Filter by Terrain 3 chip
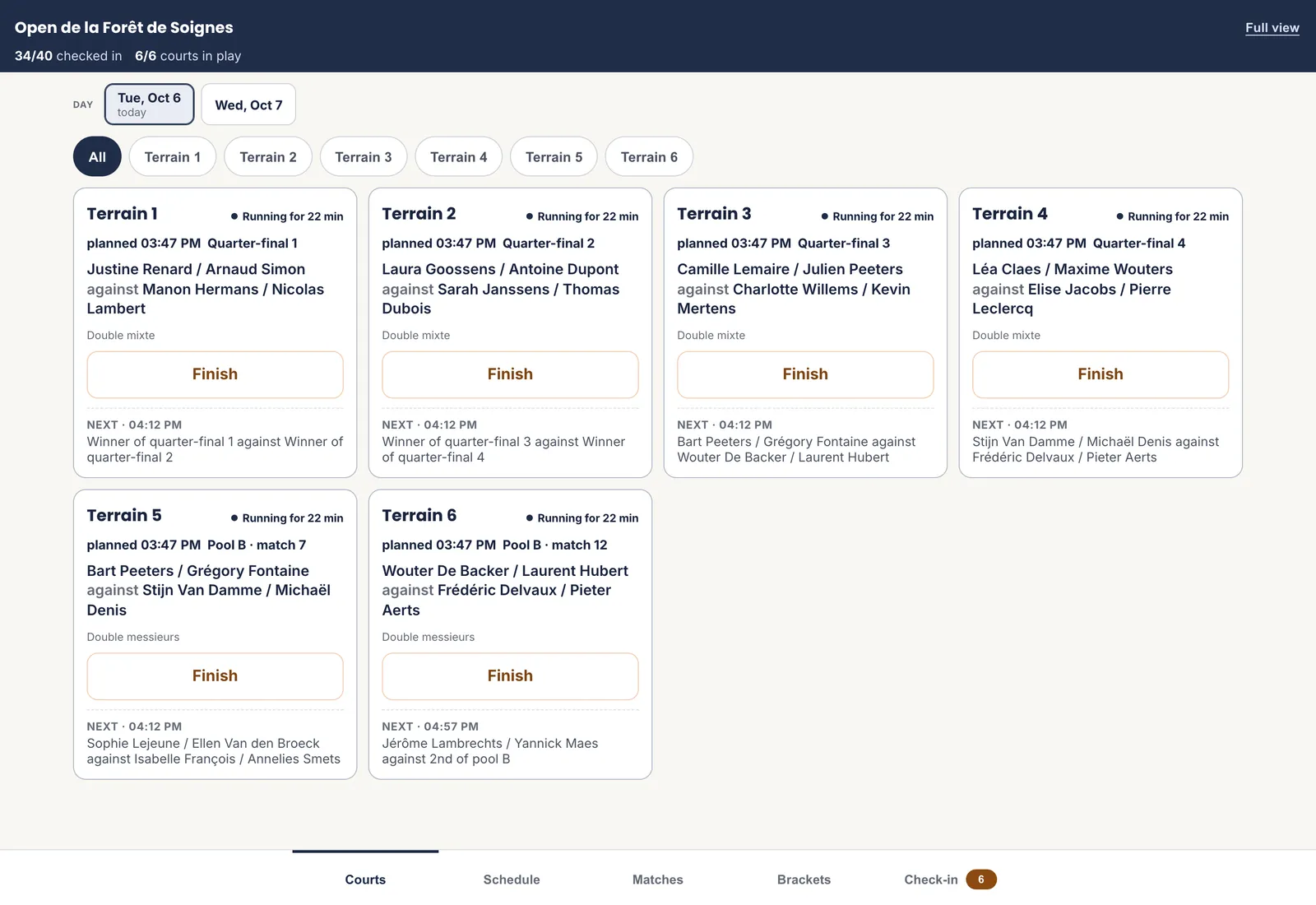 pos(364,156)
